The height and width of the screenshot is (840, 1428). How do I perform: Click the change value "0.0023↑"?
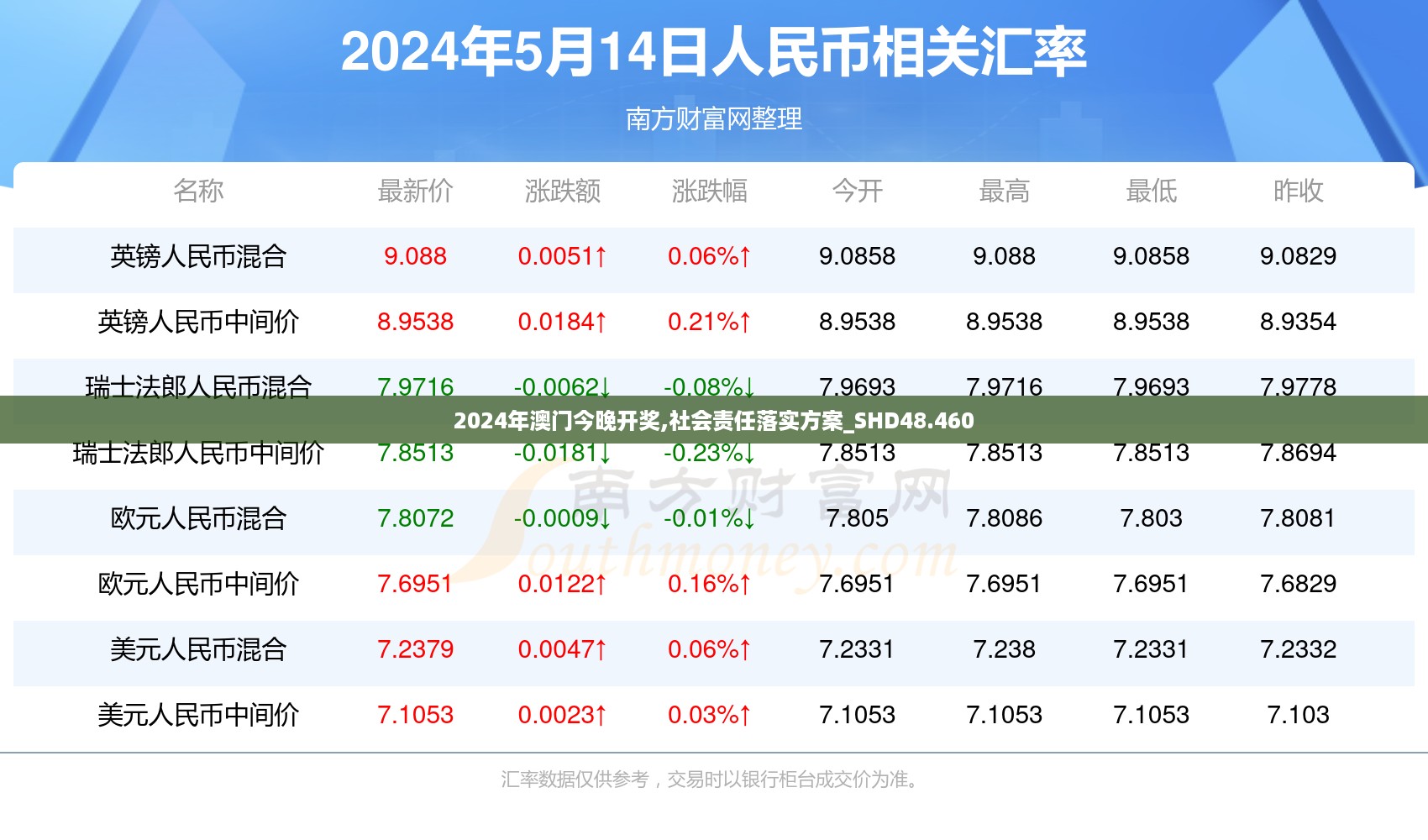click(x=563, y=715)
